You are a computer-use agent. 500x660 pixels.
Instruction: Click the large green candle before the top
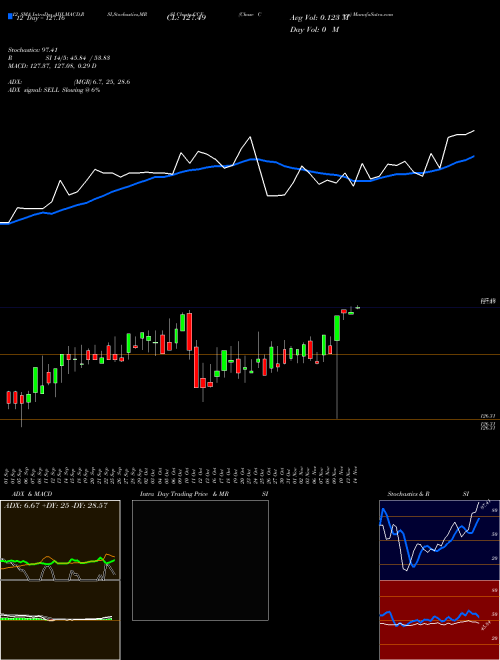pos(337,328)
